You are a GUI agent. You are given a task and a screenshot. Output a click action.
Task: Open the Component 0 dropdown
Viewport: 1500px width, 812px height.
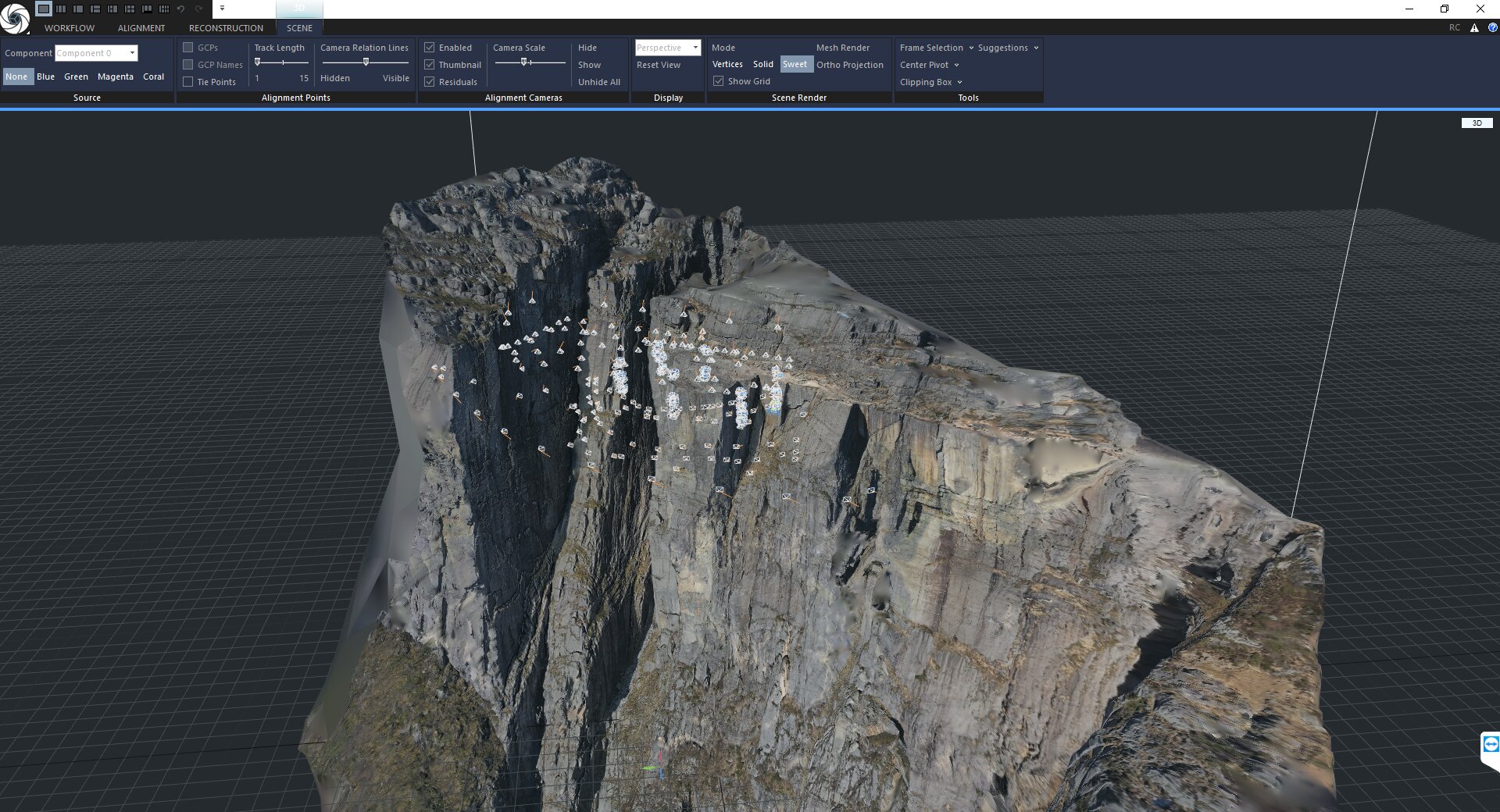96,53
